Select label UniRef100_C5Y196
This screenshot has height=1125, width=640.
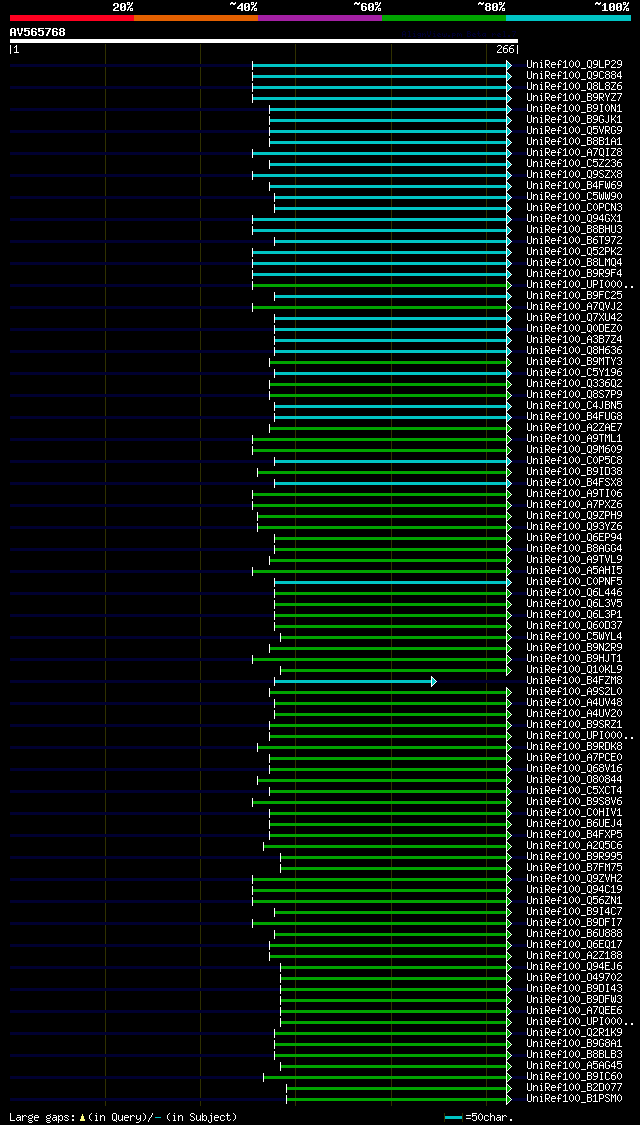574,373
